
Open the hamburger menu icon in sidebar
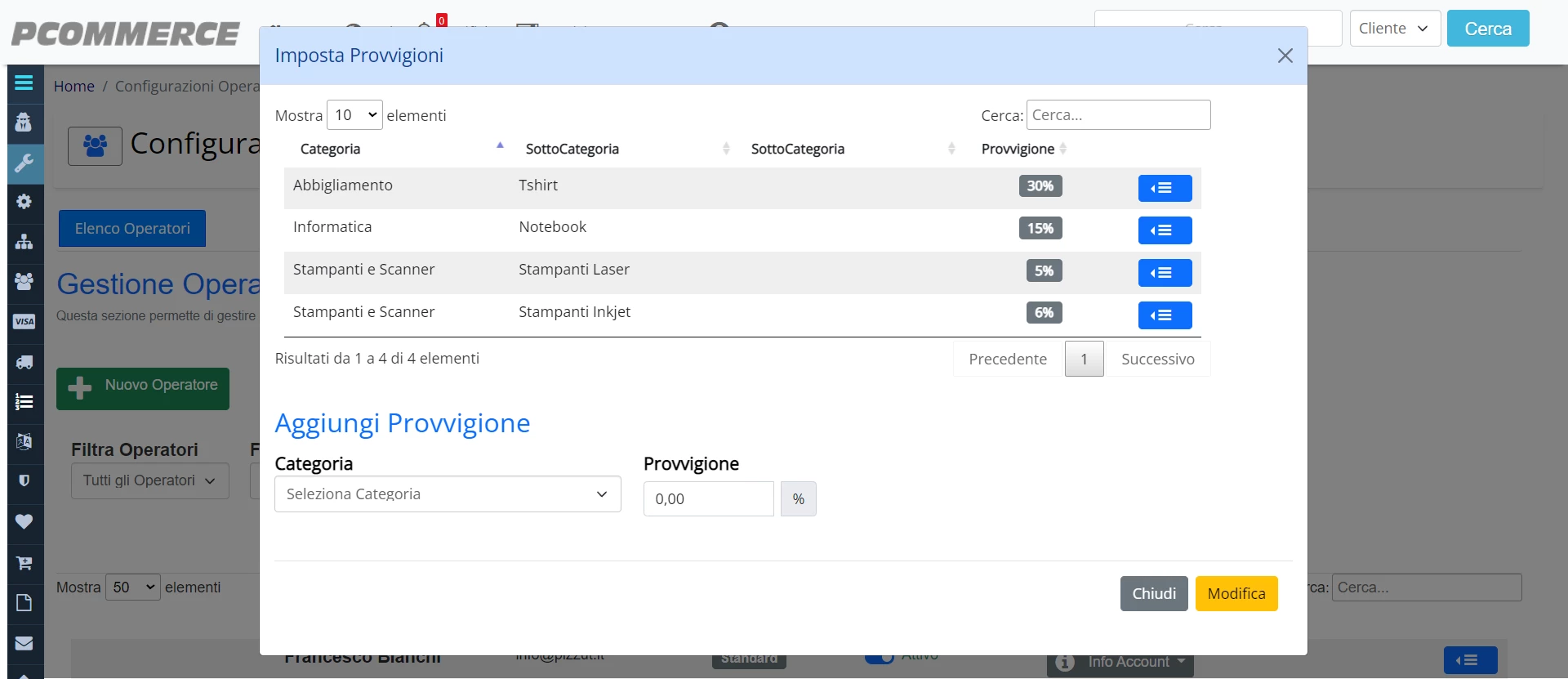[24, 83]
